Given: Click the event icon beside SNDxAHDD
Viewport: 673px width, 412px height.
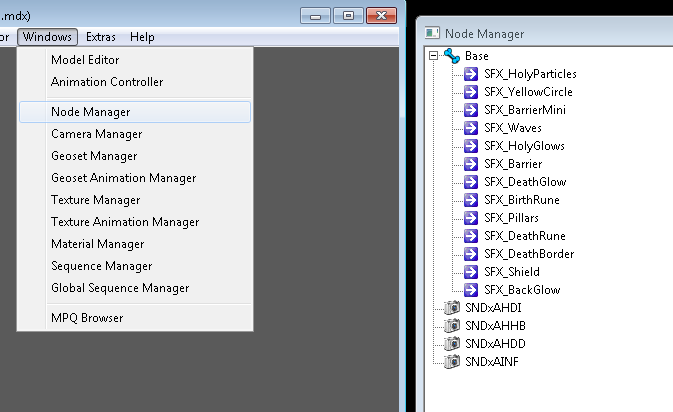Looking at the screenshot, I should tap(452, 344).
